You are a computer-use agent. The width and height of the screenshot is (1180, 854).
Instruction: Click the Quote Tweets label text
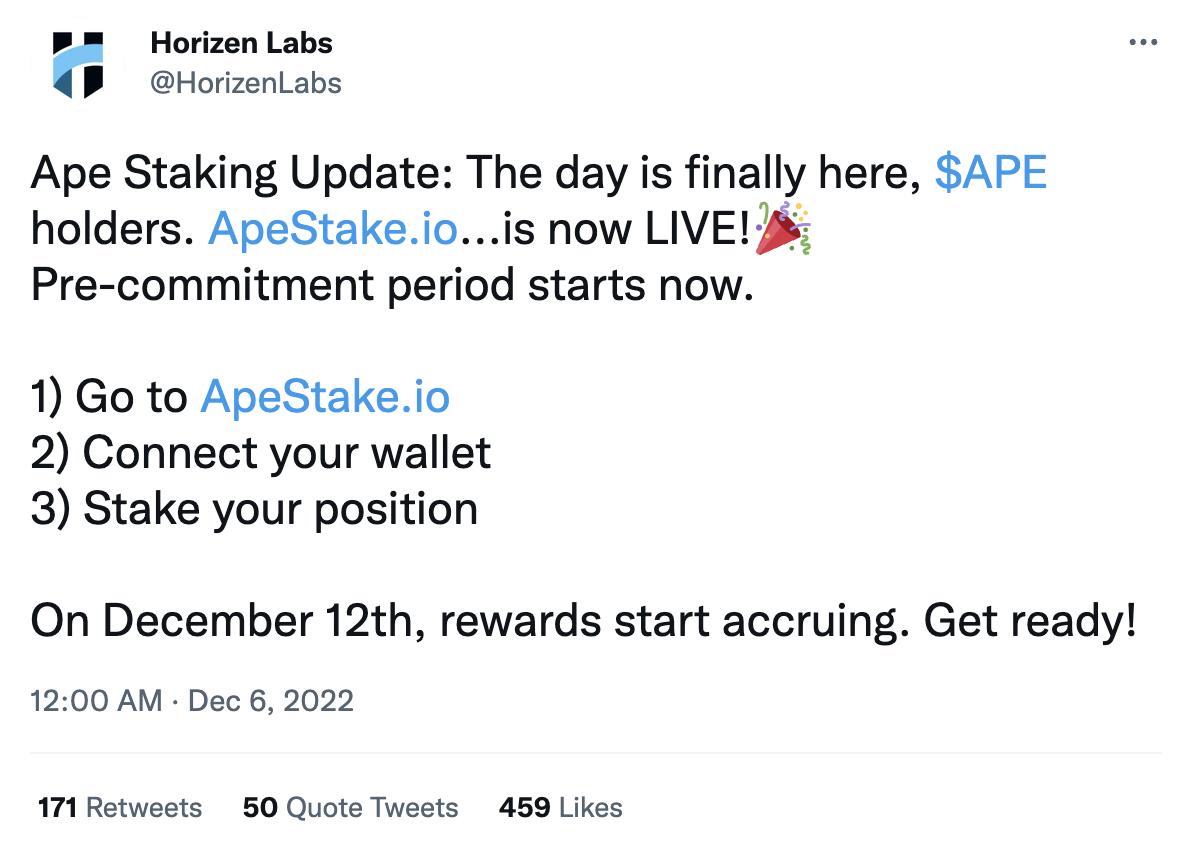point(372,807)
